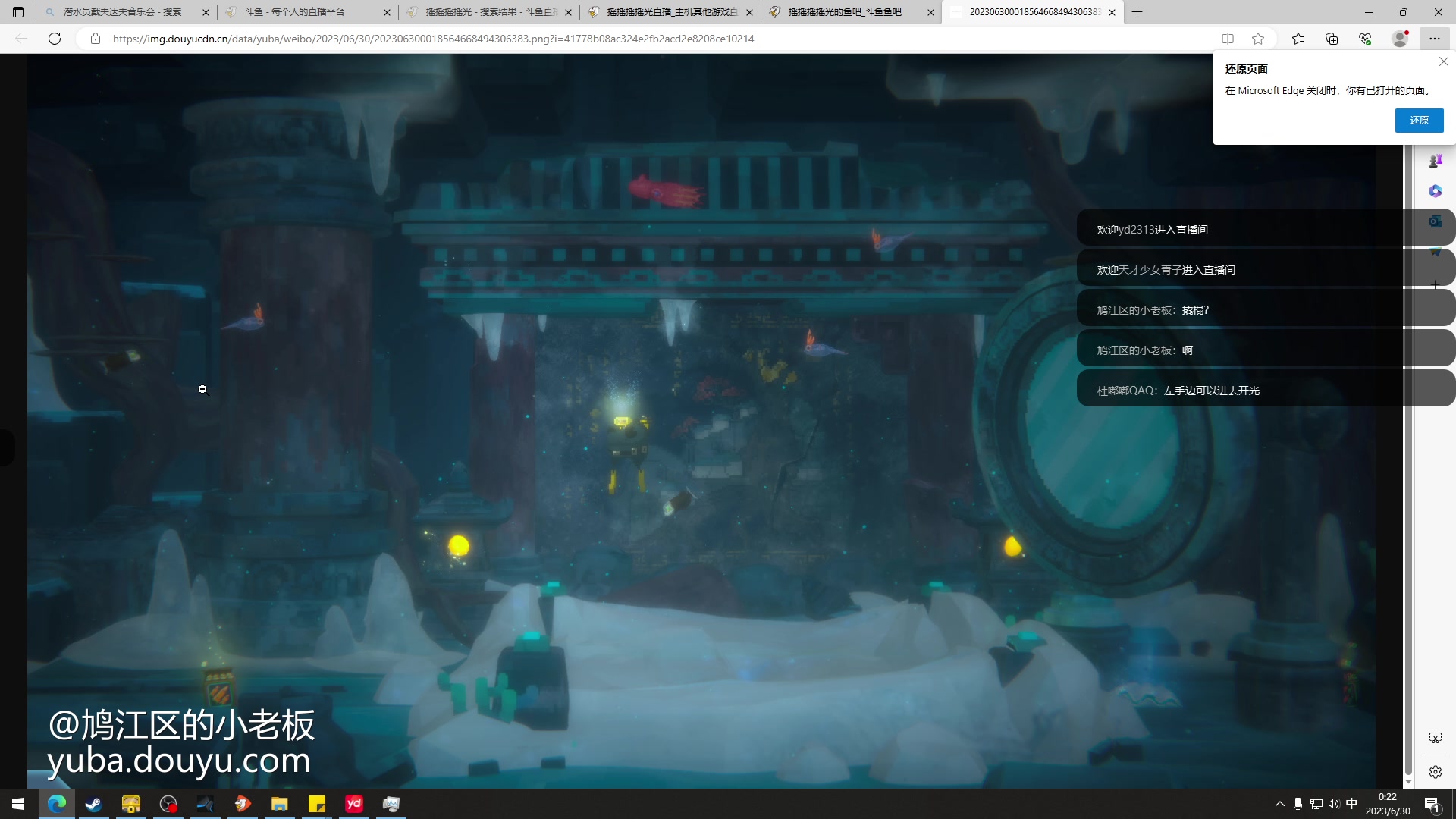Expand hidden system tray icons
The image size is (1456, 819).
(1280, 804)
